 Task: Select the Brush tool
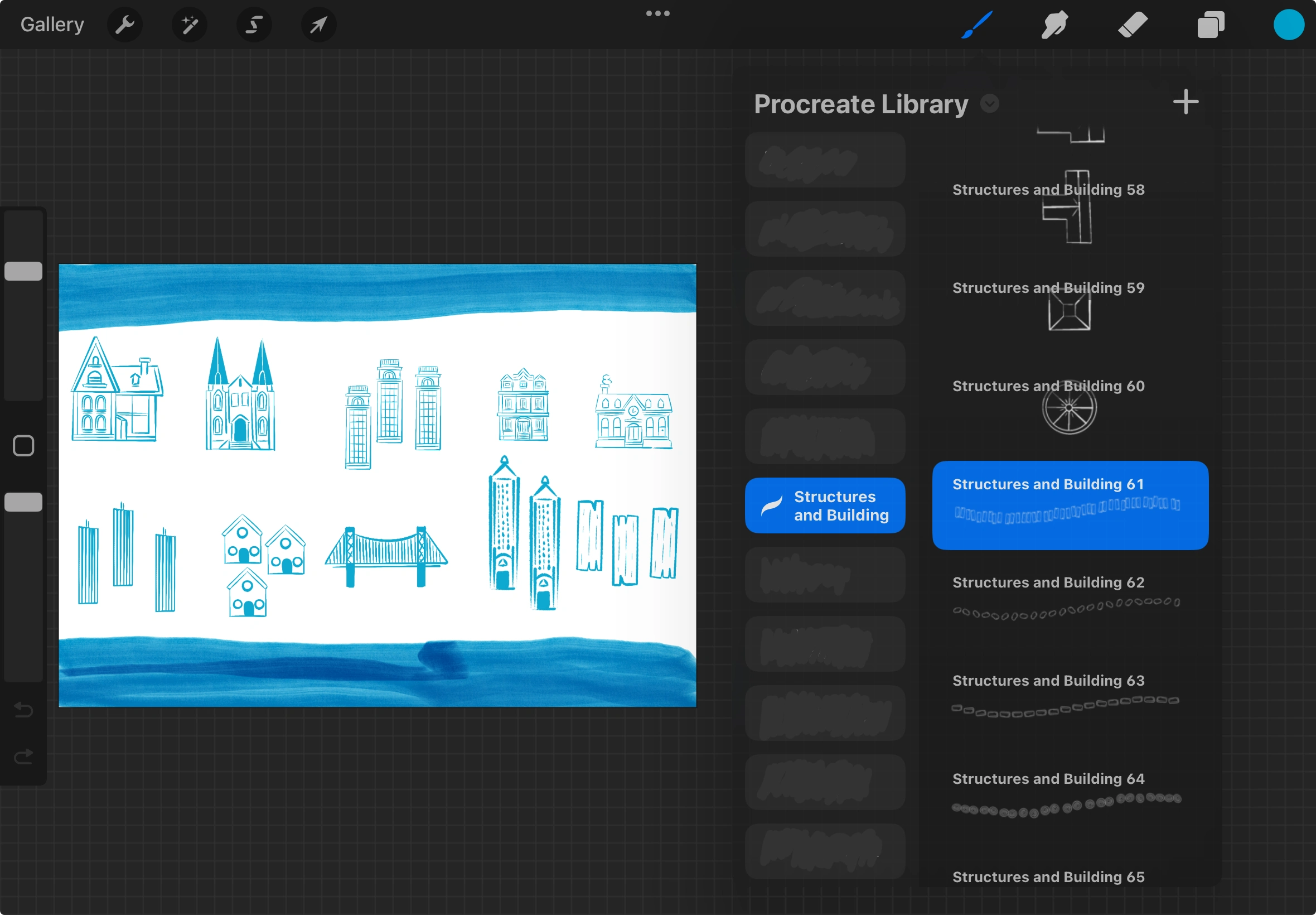[977, 25]
